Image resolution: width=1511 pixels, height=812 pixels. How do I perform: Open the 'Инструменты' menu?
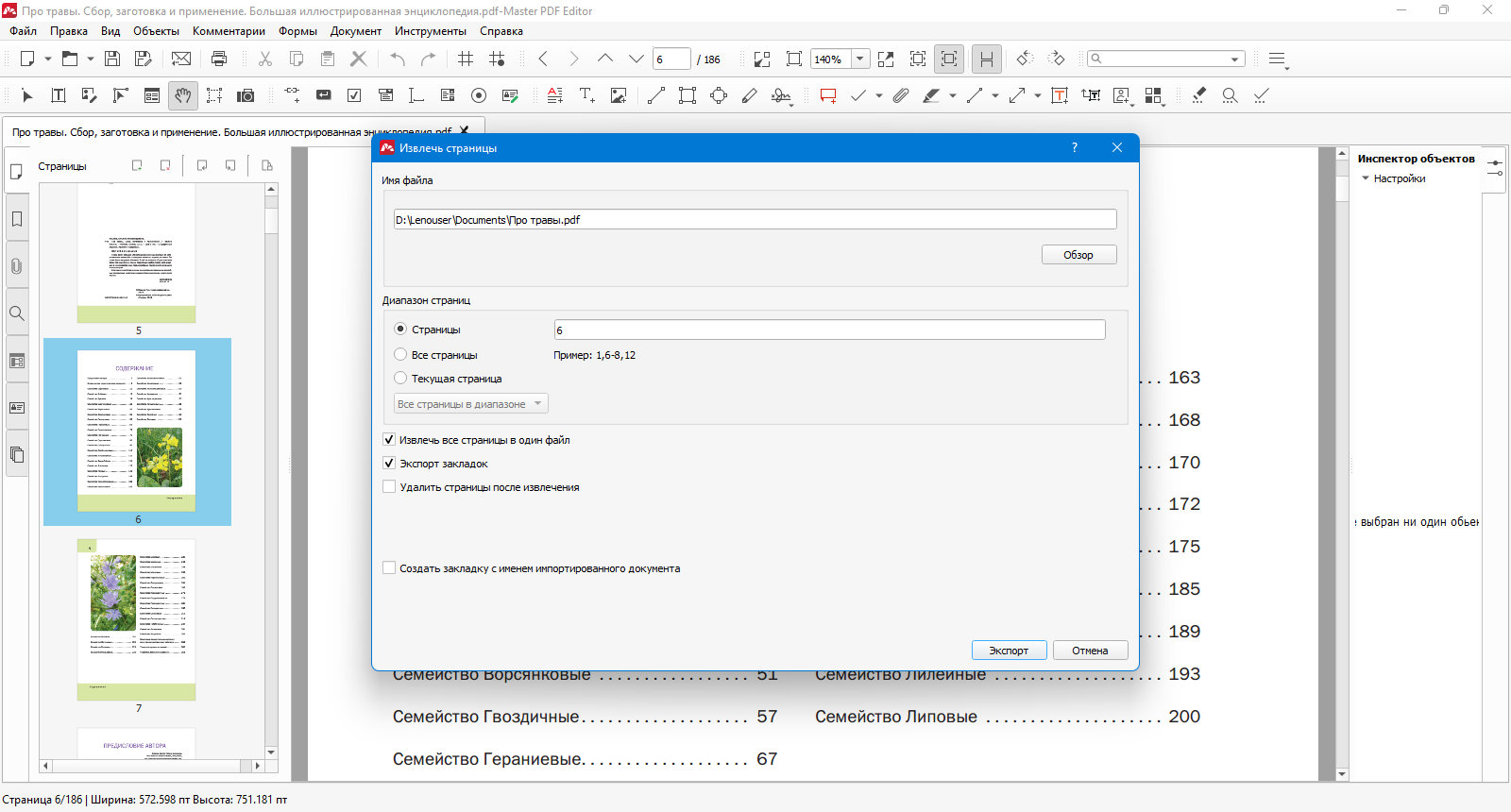[x=431, y=31]
